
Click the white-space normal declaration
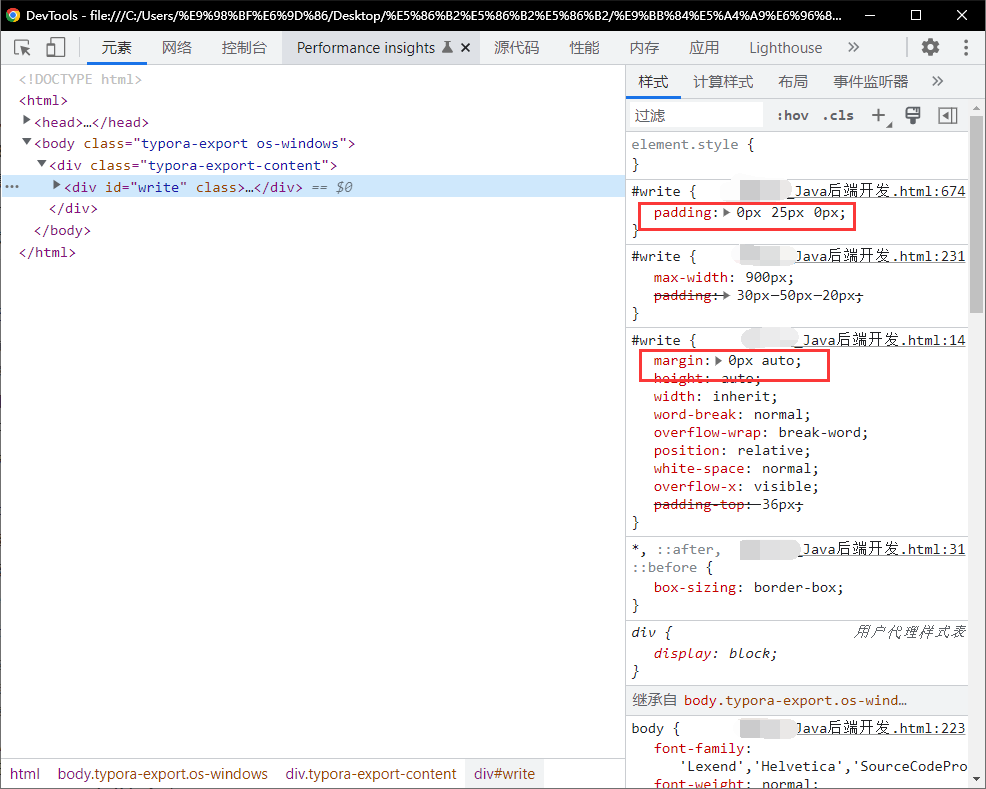(736, 469)
